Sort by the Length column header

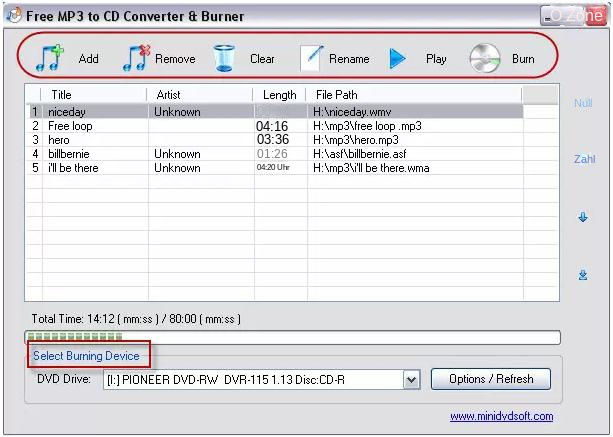[x=280, y=95]
